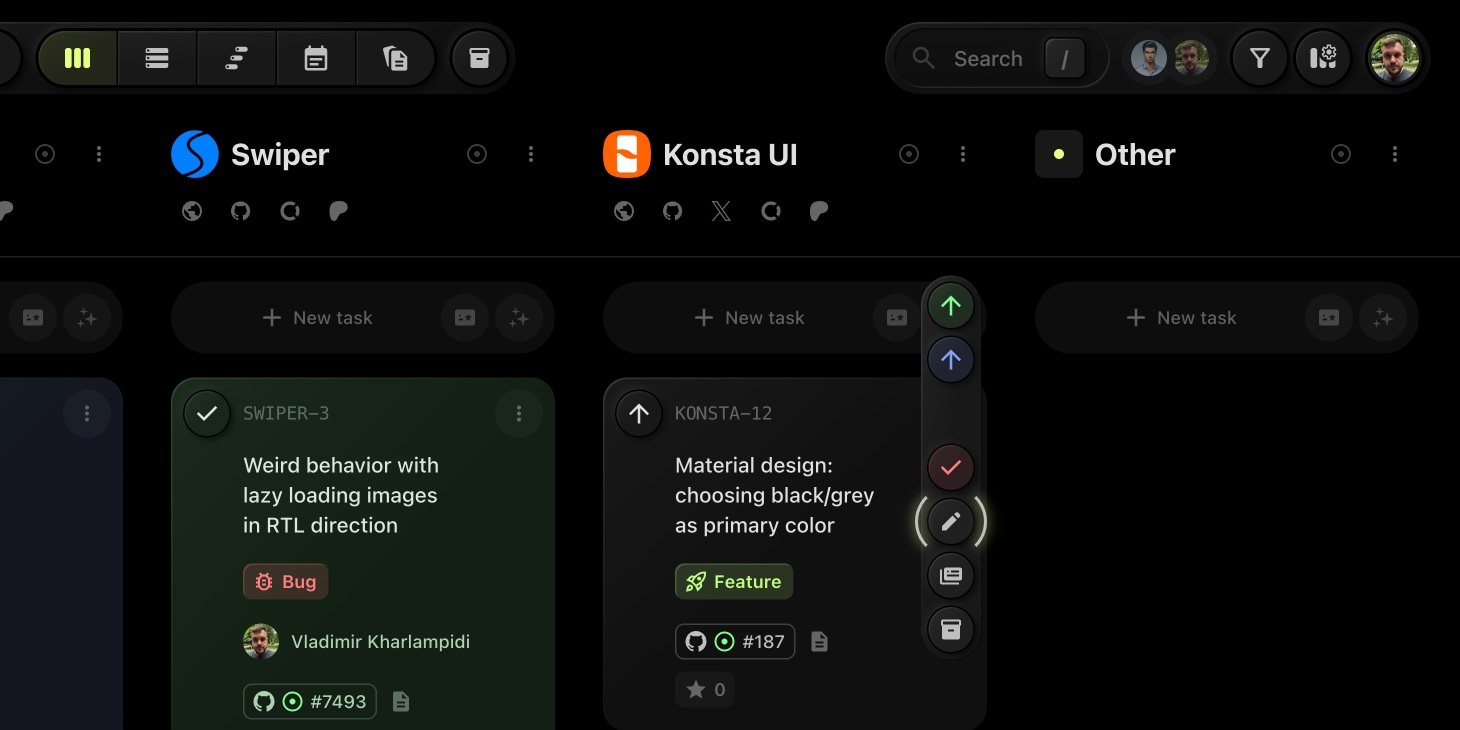Open the archive button in top toolbar
This screenshot has height=730, width=1460.
[x=479, y=58]
